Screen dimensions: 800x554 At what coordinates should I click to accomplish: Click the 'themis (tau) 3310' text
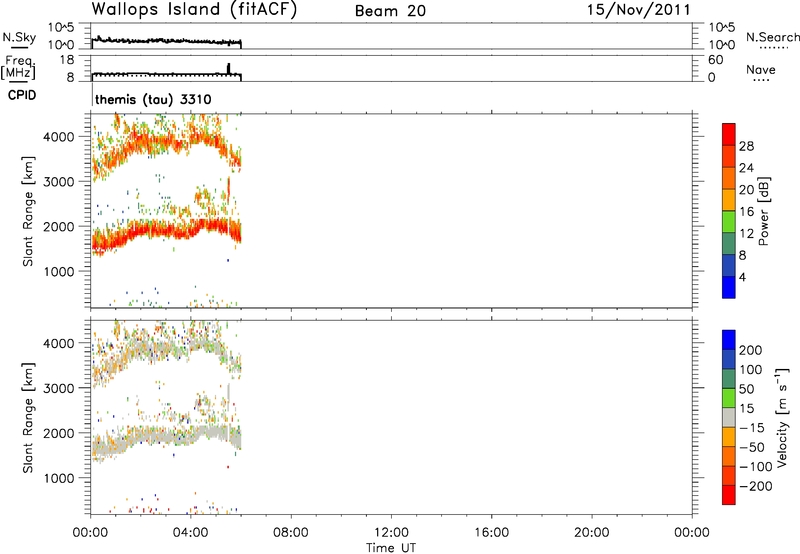click(x=153, y=99)
